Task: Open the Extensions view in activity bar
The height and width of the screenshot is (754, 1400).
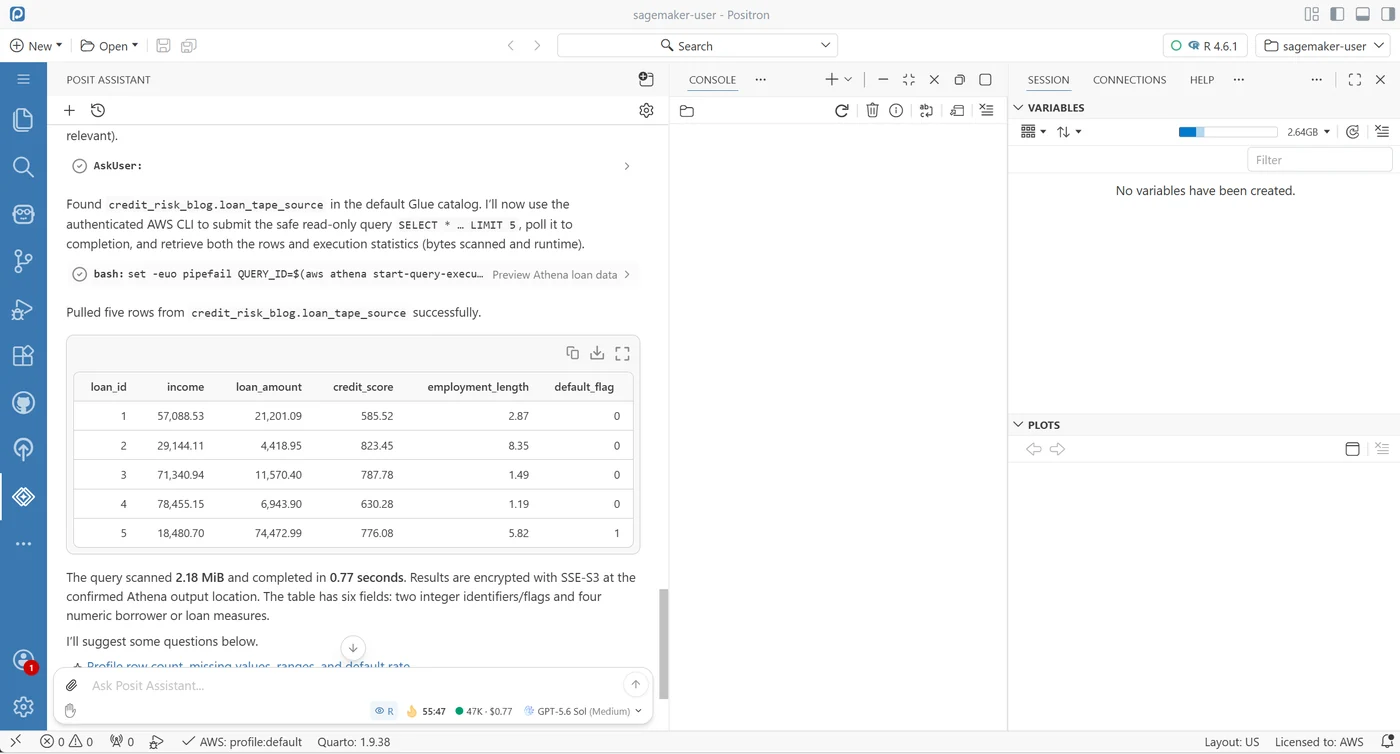Action: tap(23, 356)
